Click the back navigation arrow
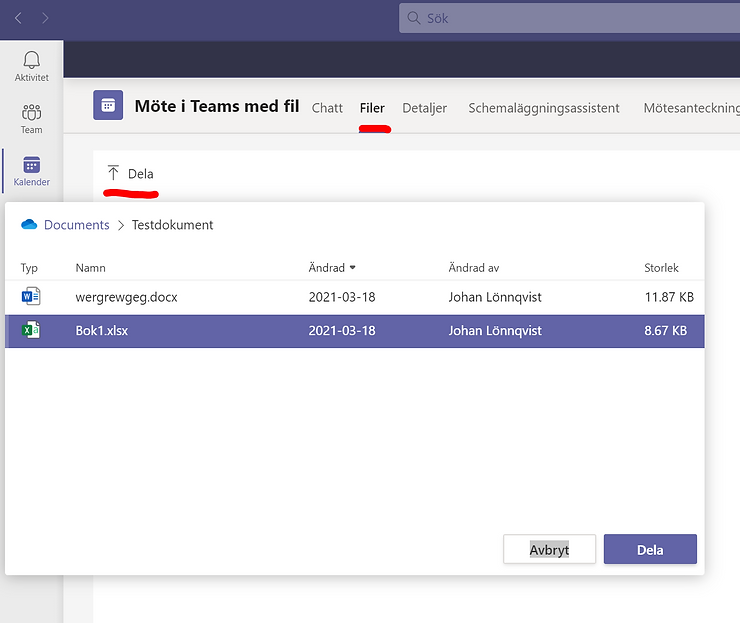Image resolution: width=740 pixels, height=623 pixels. click(x=19, y=18)
